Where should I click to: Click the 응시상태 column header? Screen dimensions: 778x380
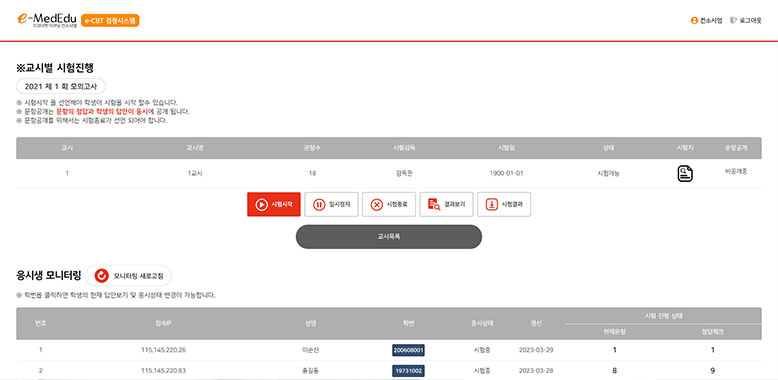483,323
